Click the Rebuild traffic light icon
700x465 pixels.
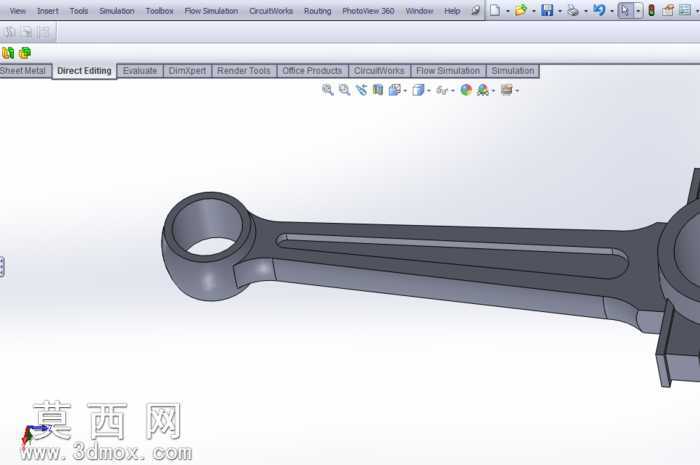tap(651, 10)
